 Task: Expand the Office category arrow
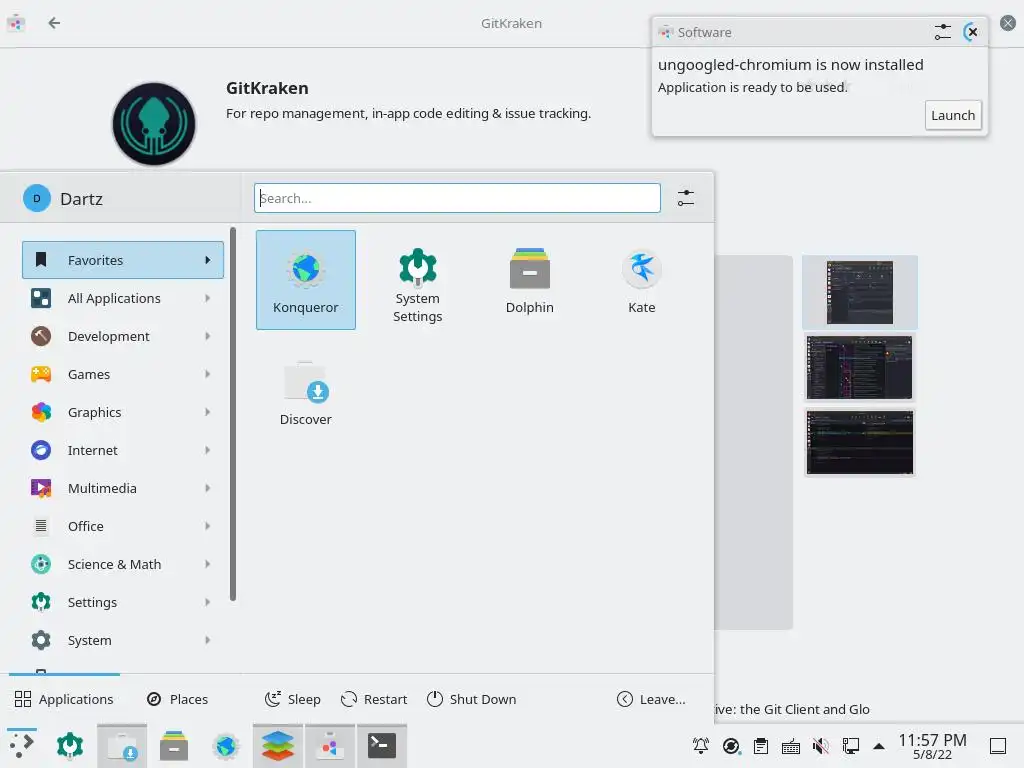[207, 526]
